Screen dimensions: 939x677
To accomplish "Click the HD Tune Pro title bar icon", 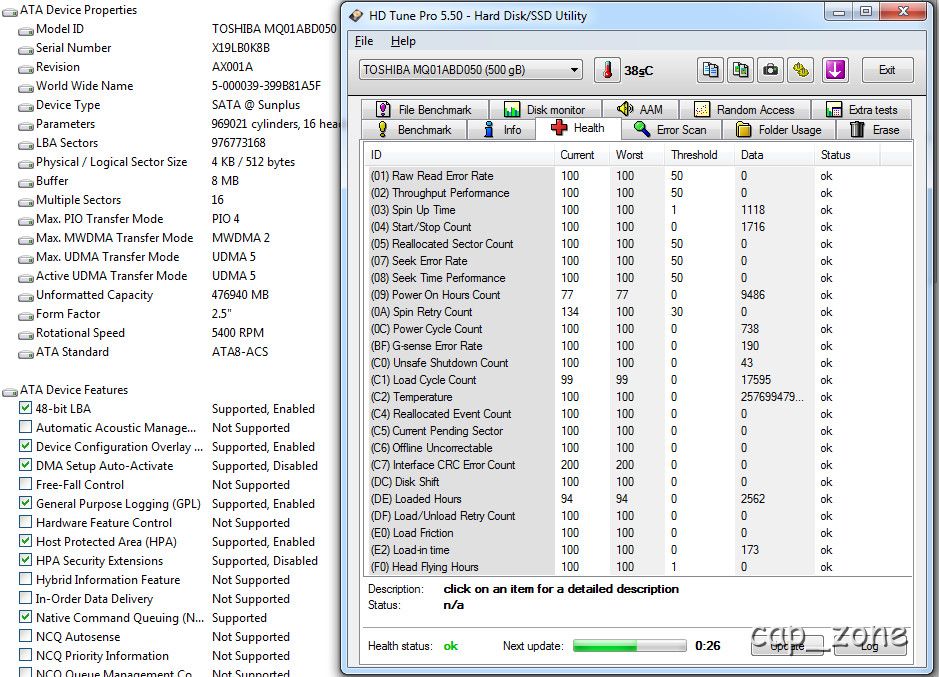I will tap(356, 16).
